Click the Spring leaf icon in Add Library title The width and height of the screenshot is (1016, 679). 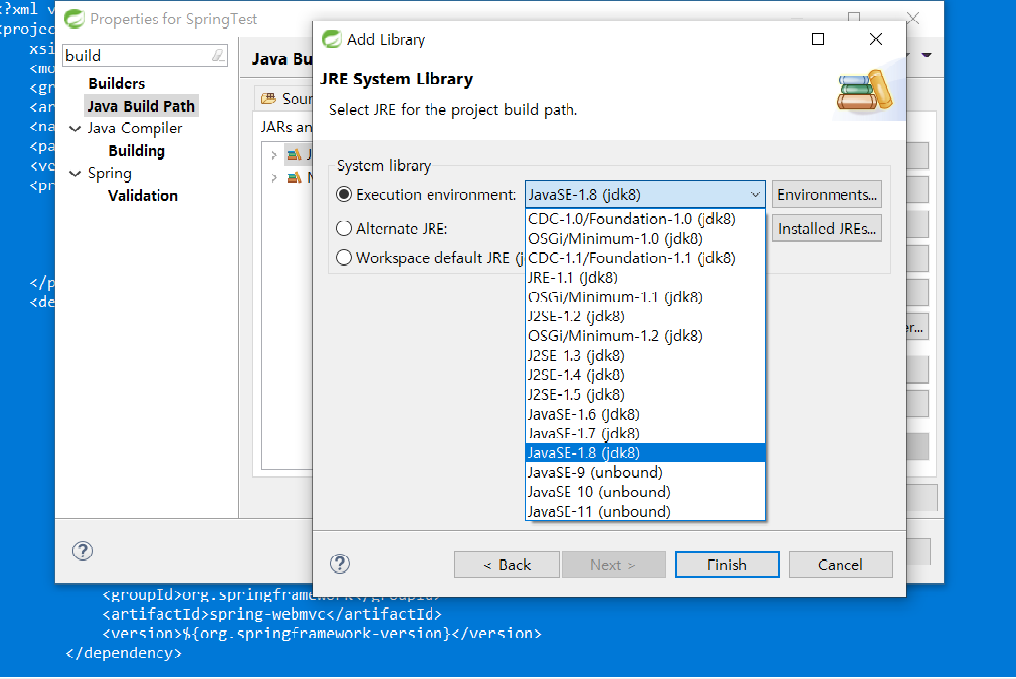point(332,39)
